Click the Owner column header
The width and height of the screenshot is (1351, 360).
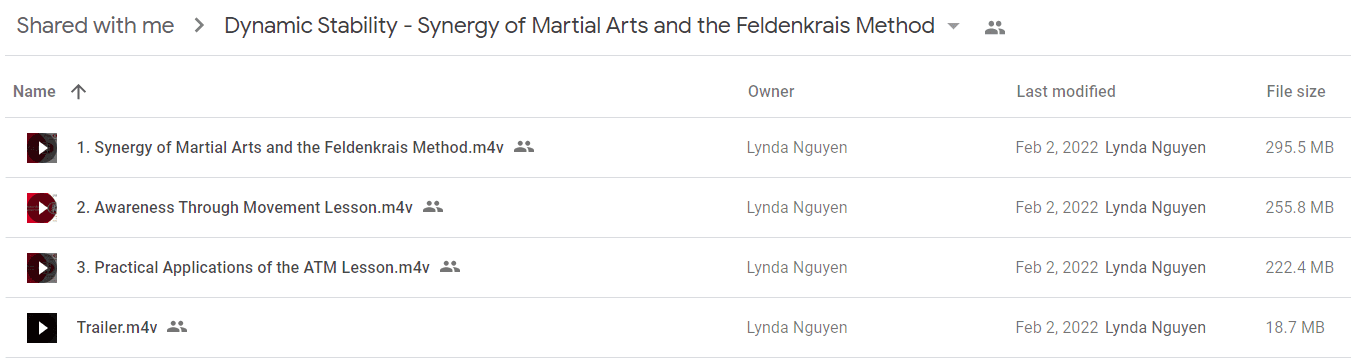coord(771,91)
